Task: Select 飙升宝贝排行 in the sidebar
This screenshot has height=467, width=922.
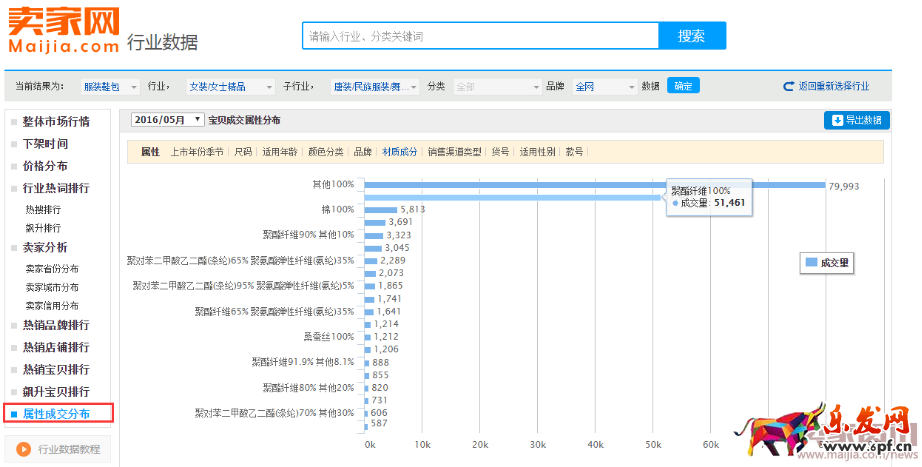Action: 56,392
